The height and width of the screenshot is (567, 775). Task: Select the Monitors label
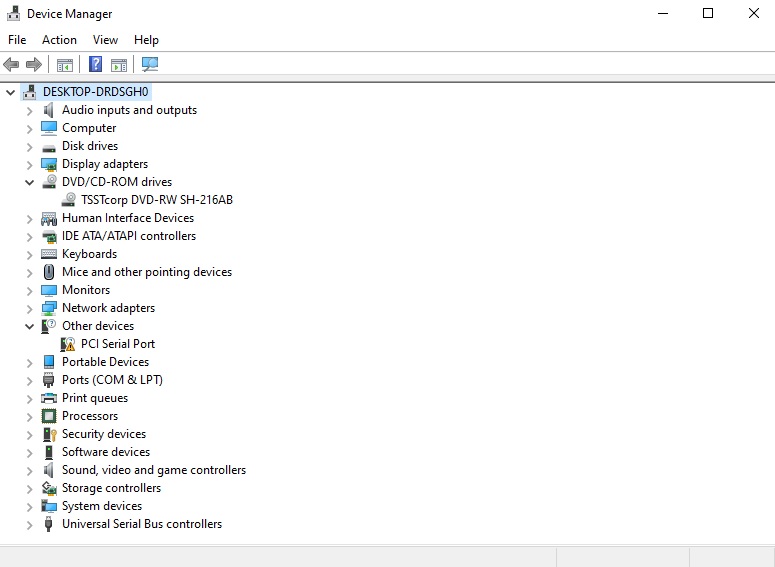pyautogui.click(x=86, y=290)
